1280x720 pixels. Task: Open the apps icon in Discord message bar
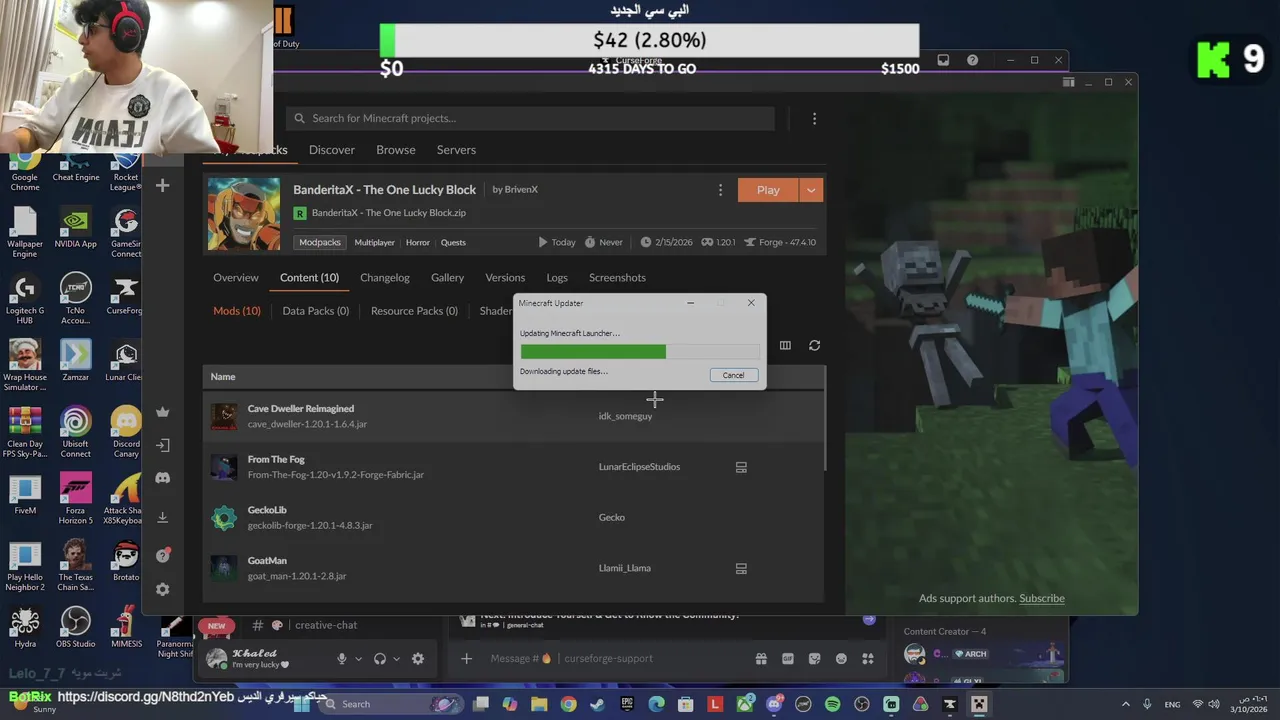pyautogui.click(x=868, y=659)
